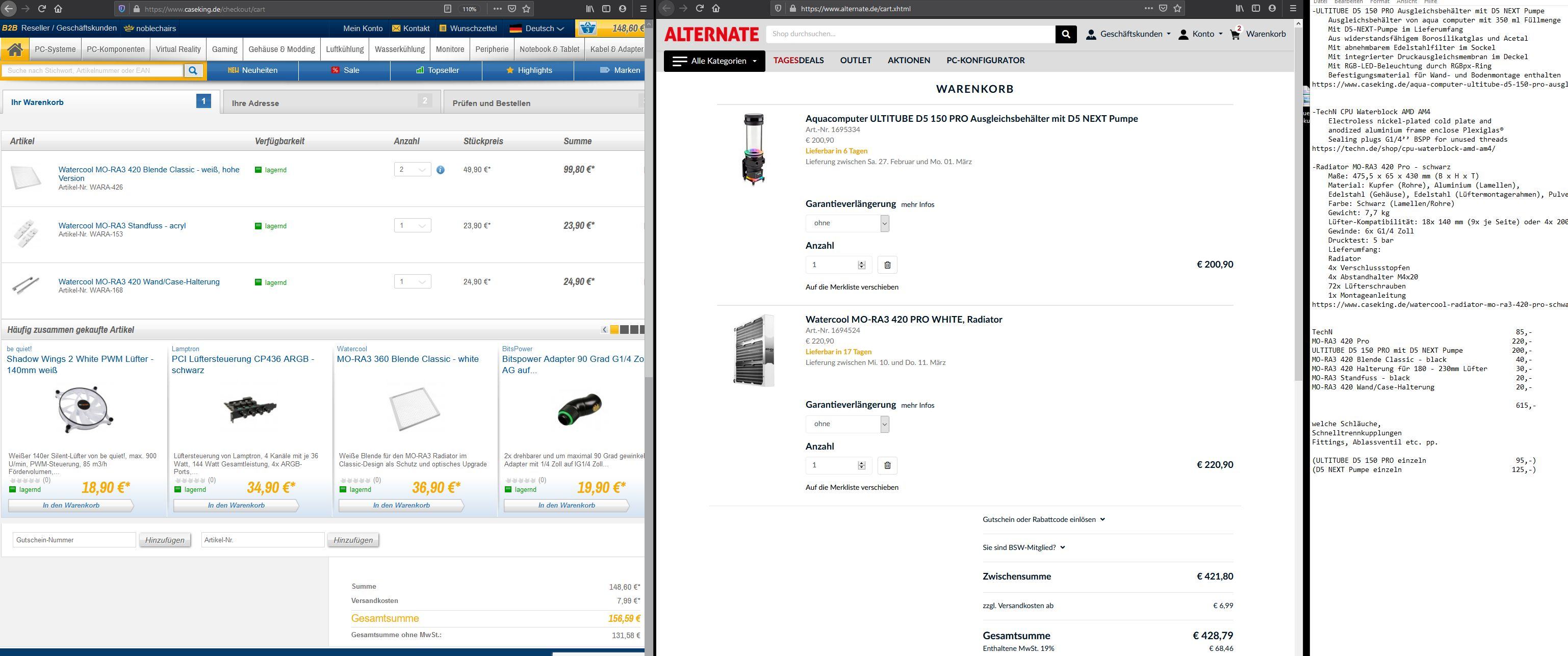Click the ULTITUBE D5 product thumbnail
Image resolution: width=1568 pixels, height=656 pixels.
[754, 149]
